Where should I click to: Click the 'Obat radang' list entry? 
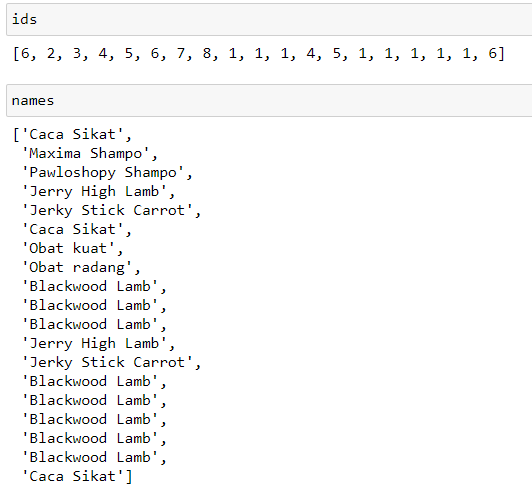pyautogui.click(x=81, y=267)
